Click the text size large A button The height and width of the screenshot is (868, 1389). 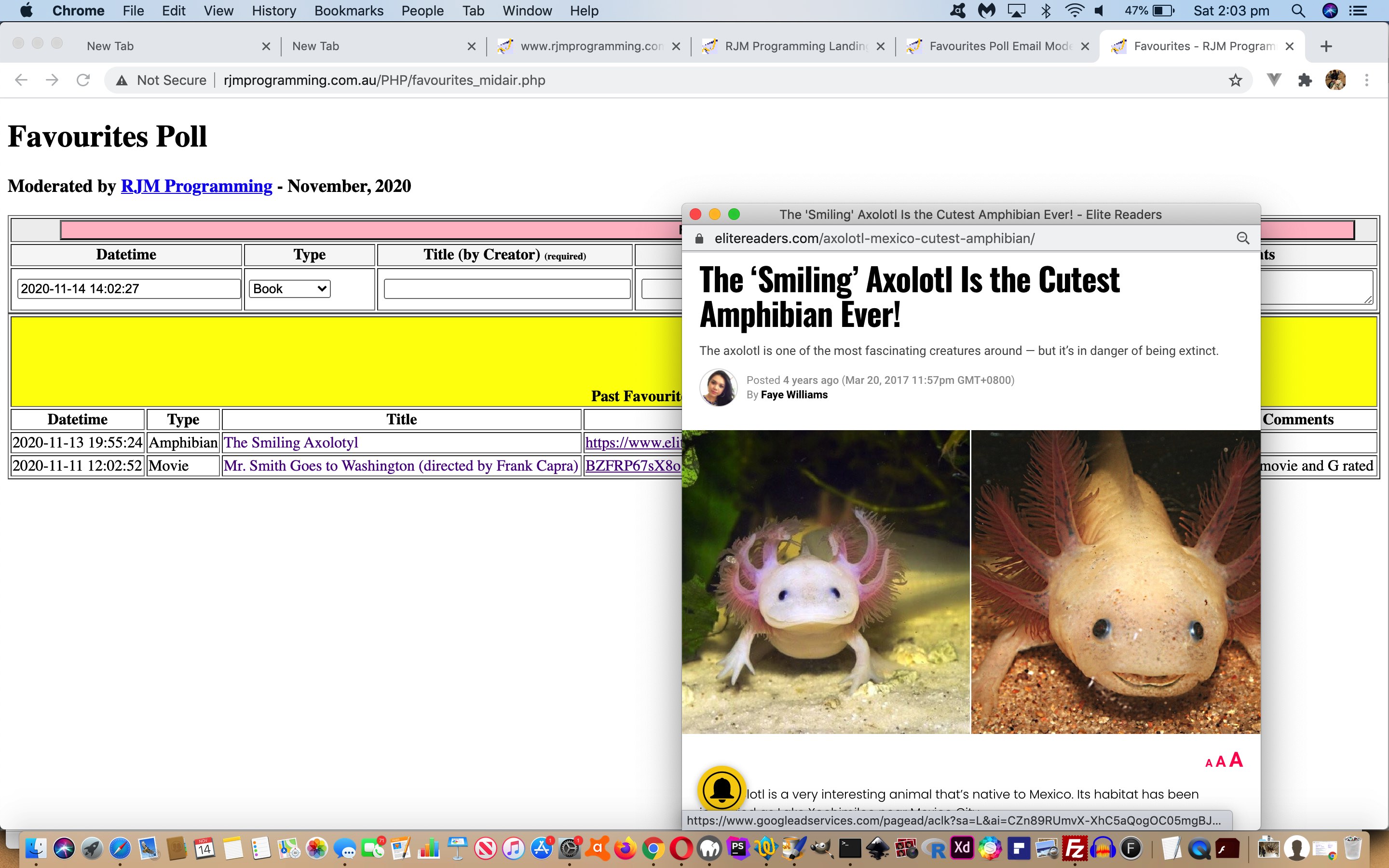tap(1237, 759)
